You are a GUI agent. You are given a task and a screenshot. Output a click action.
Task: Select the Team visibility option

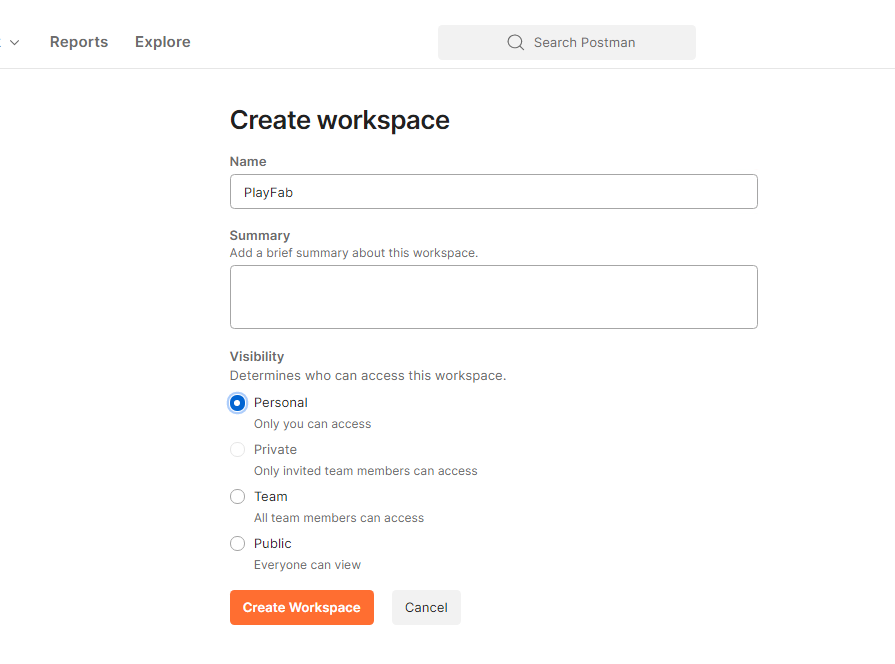pyautogui.click(x=237, y=496)
